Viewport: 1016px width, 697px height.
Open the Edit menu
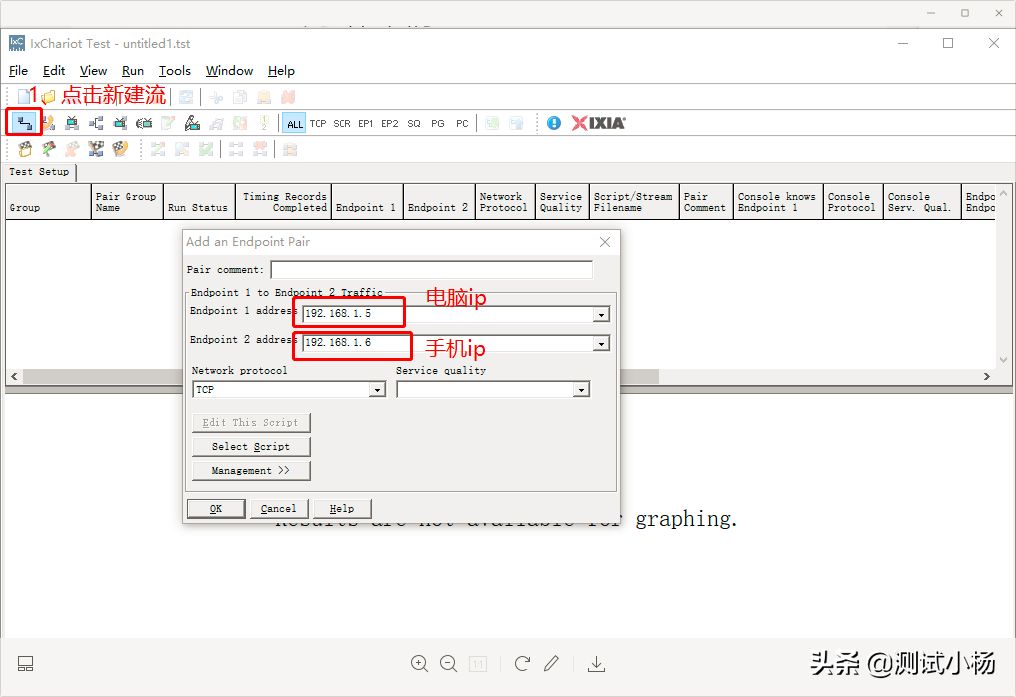point(54,71)
